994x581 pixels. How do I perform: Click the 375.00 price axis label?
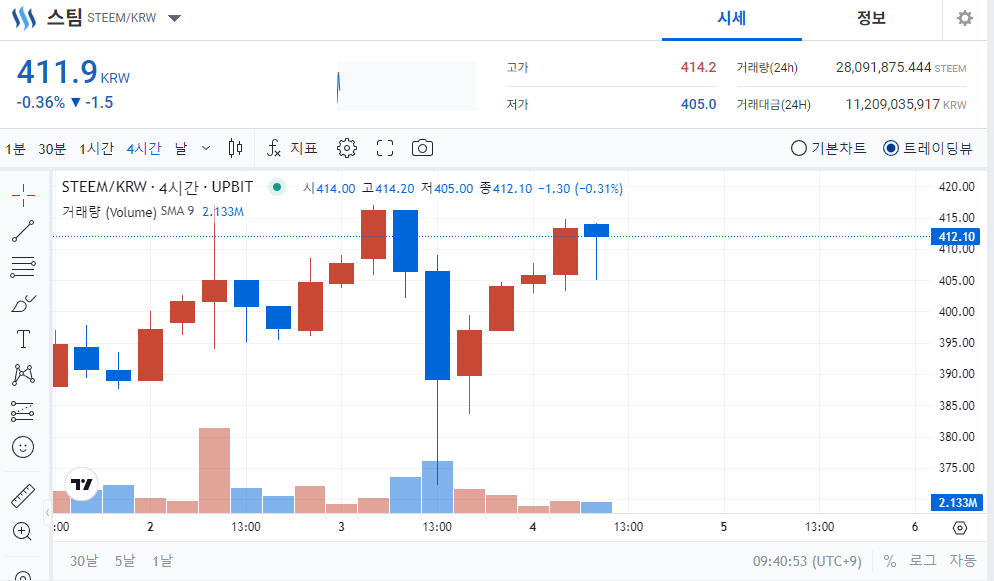[x=957, y=468]
